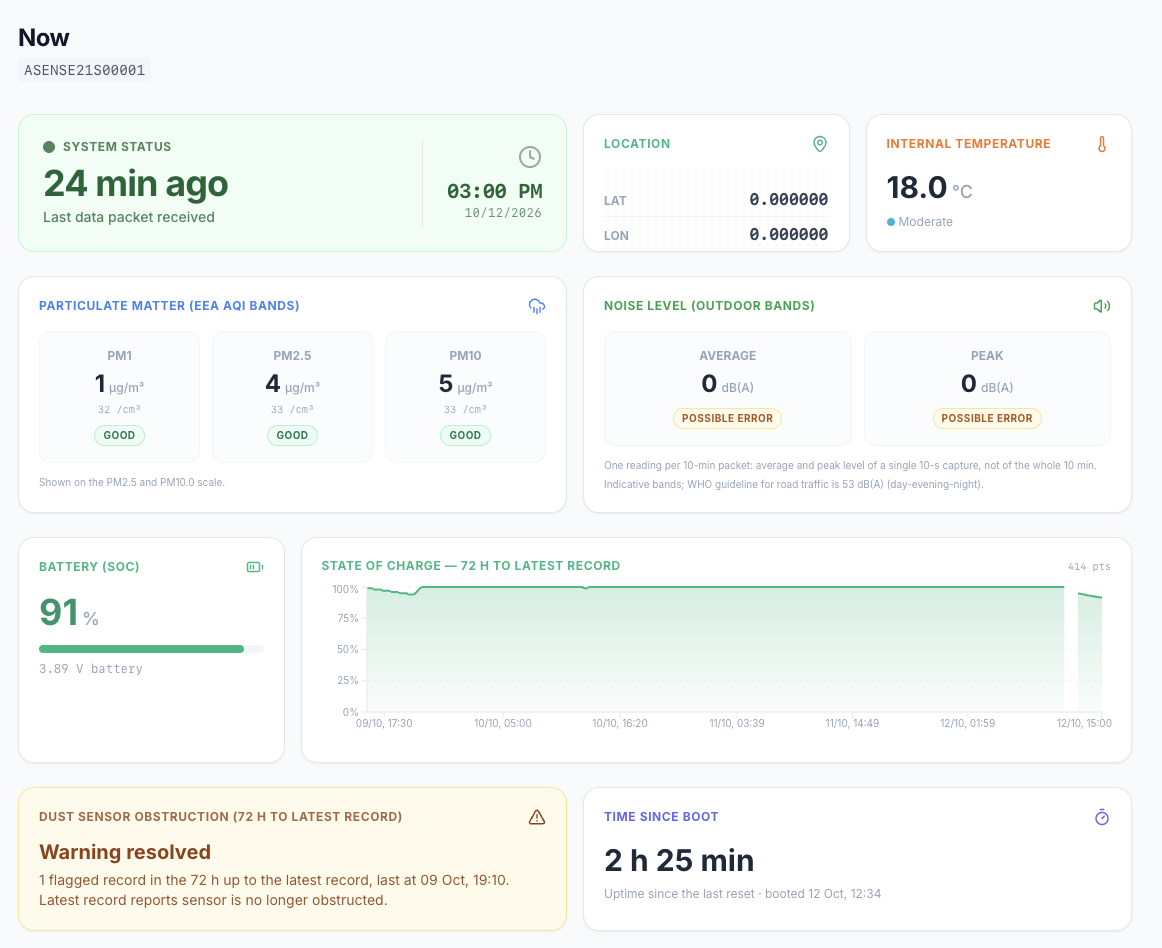Click the PM2.5 GOOD badge

(x=292, y=435)
